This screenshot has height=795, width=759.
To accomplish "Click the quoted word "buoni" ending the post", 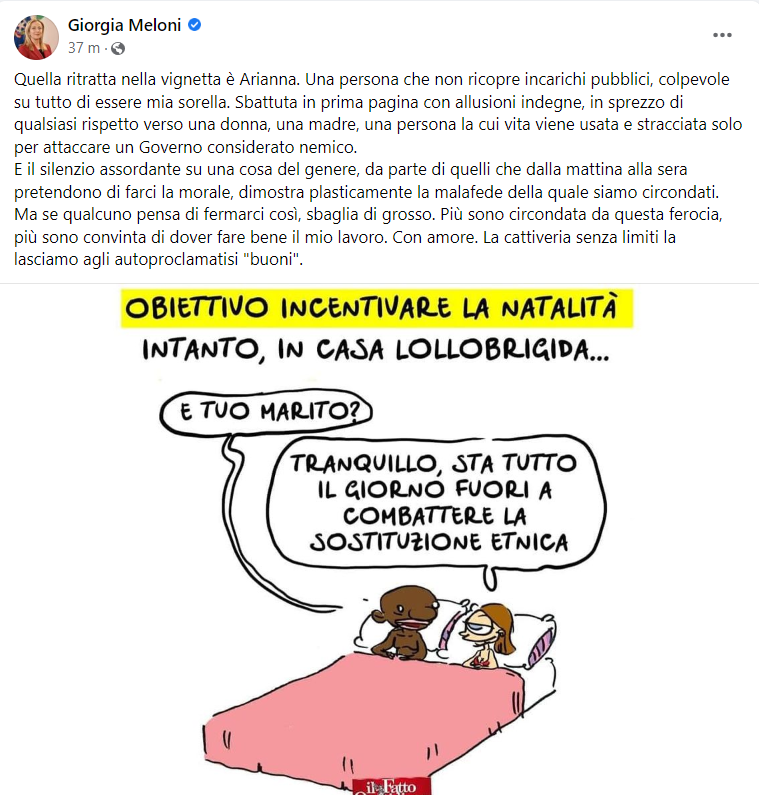I will coord(273,260).
